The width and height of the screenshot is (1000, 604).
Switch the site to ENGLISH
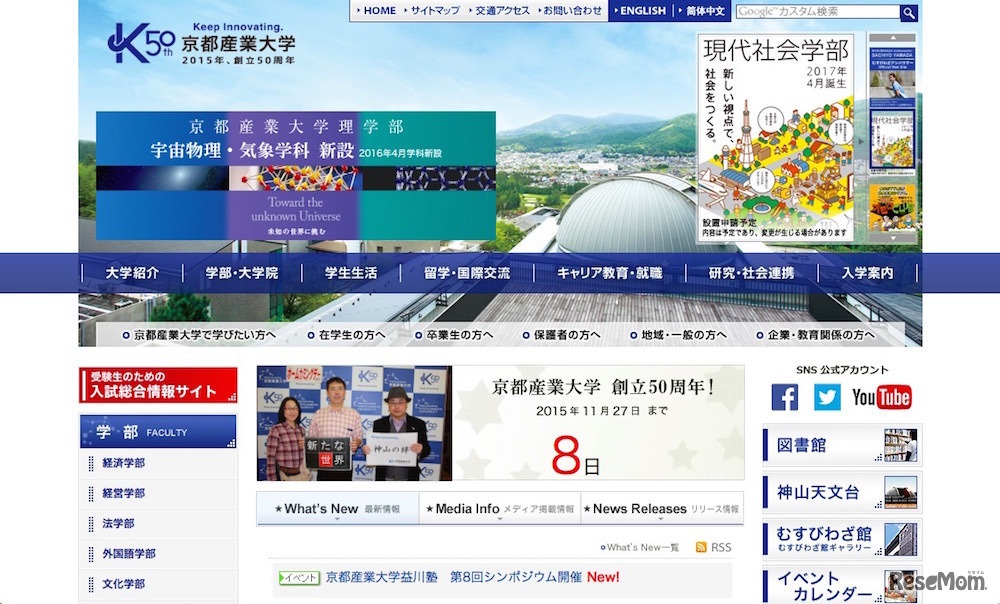[x=640, y=10]
